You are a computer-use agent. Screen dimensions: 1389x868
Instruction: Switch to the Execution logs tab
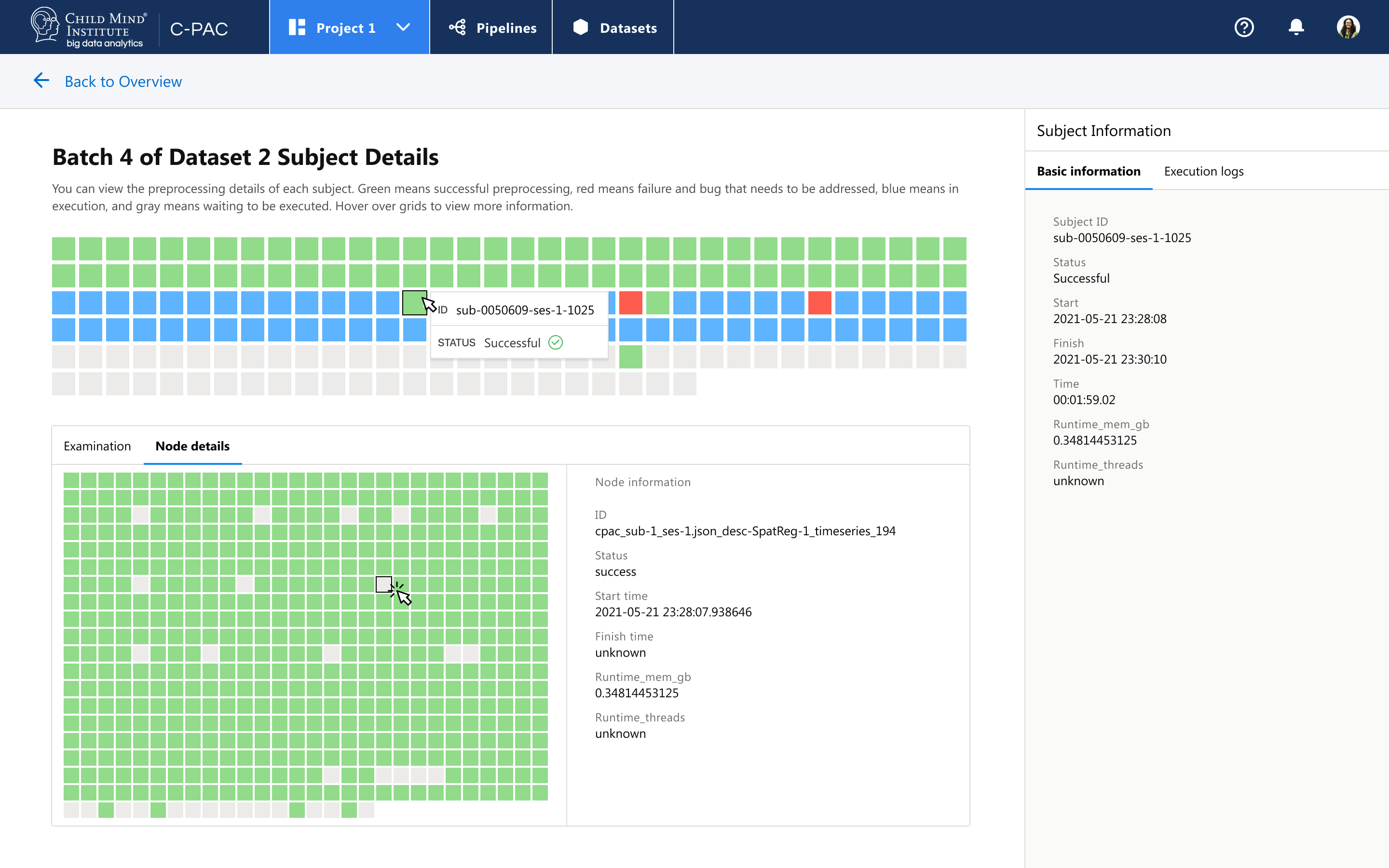click(1204, 171)
